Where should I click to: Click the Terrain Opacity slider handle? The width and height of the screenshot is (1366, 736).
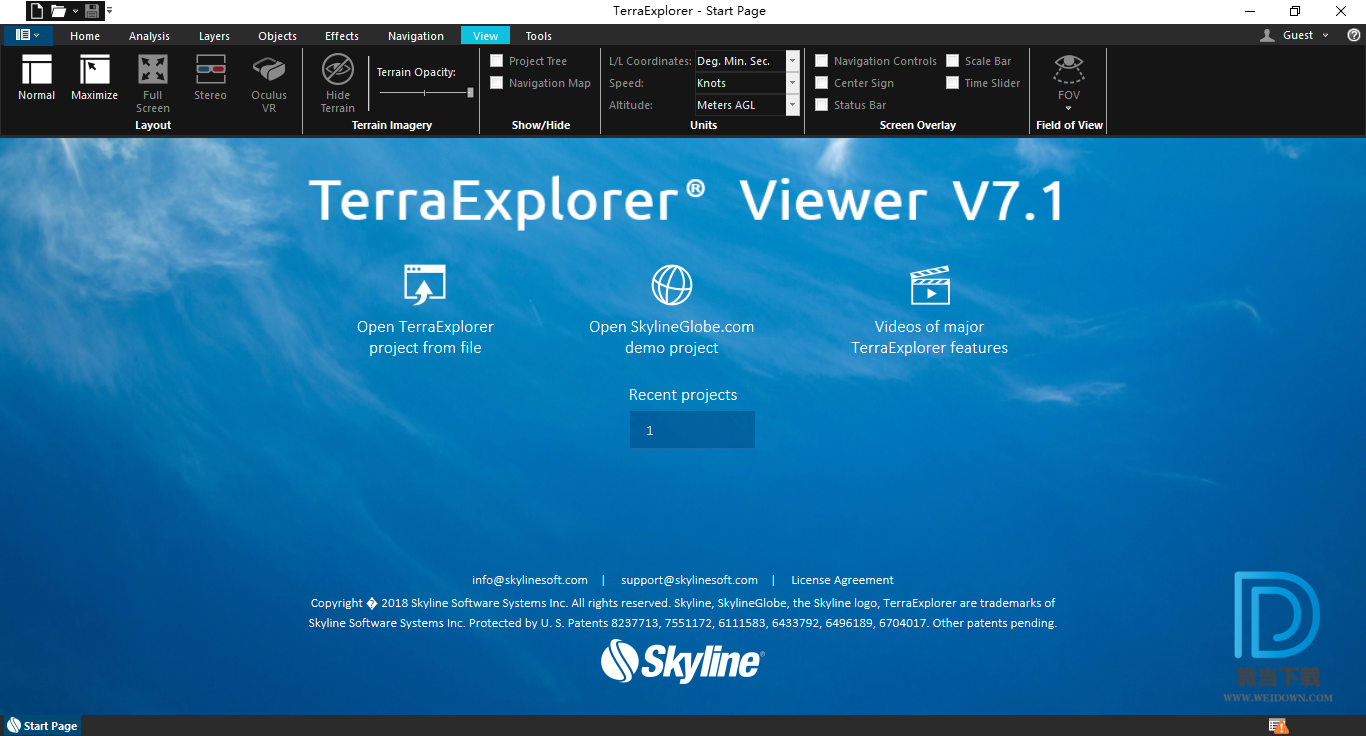tap(471, 92)
